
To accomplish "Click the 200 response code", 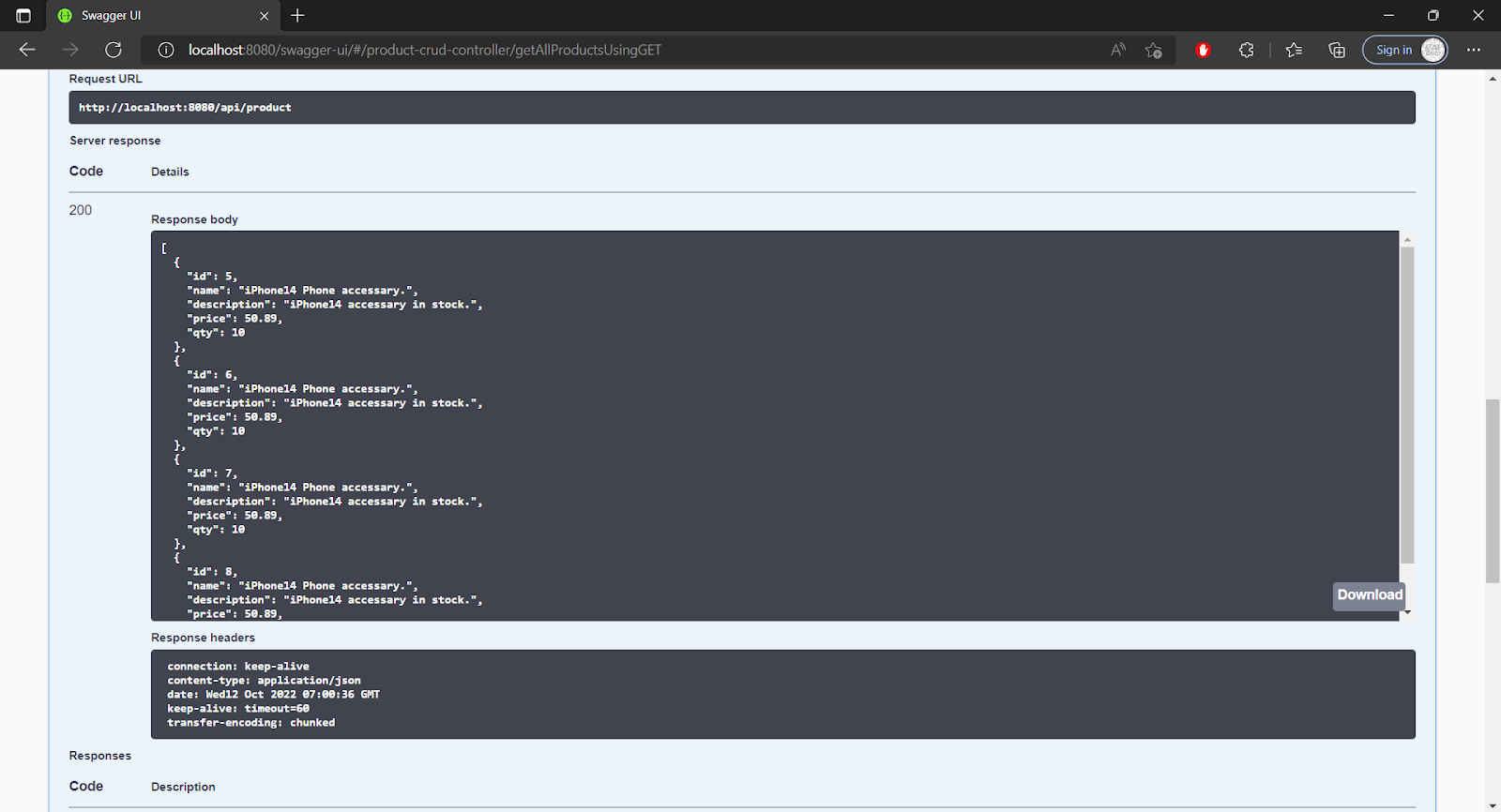I will (x=81, y=210).
